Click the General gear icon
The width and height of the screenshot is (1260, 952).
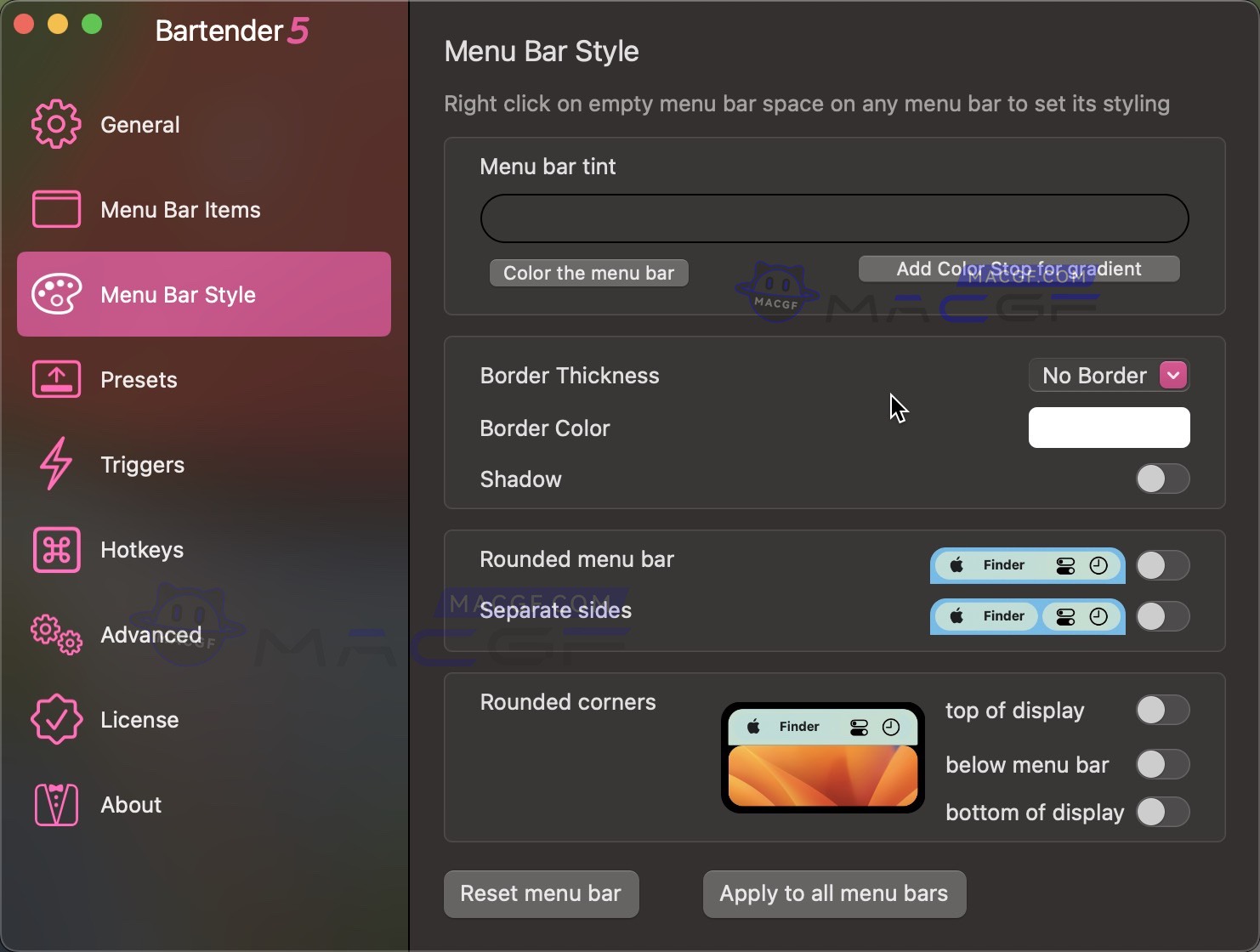pyautogui.click(x=56, y=124)
